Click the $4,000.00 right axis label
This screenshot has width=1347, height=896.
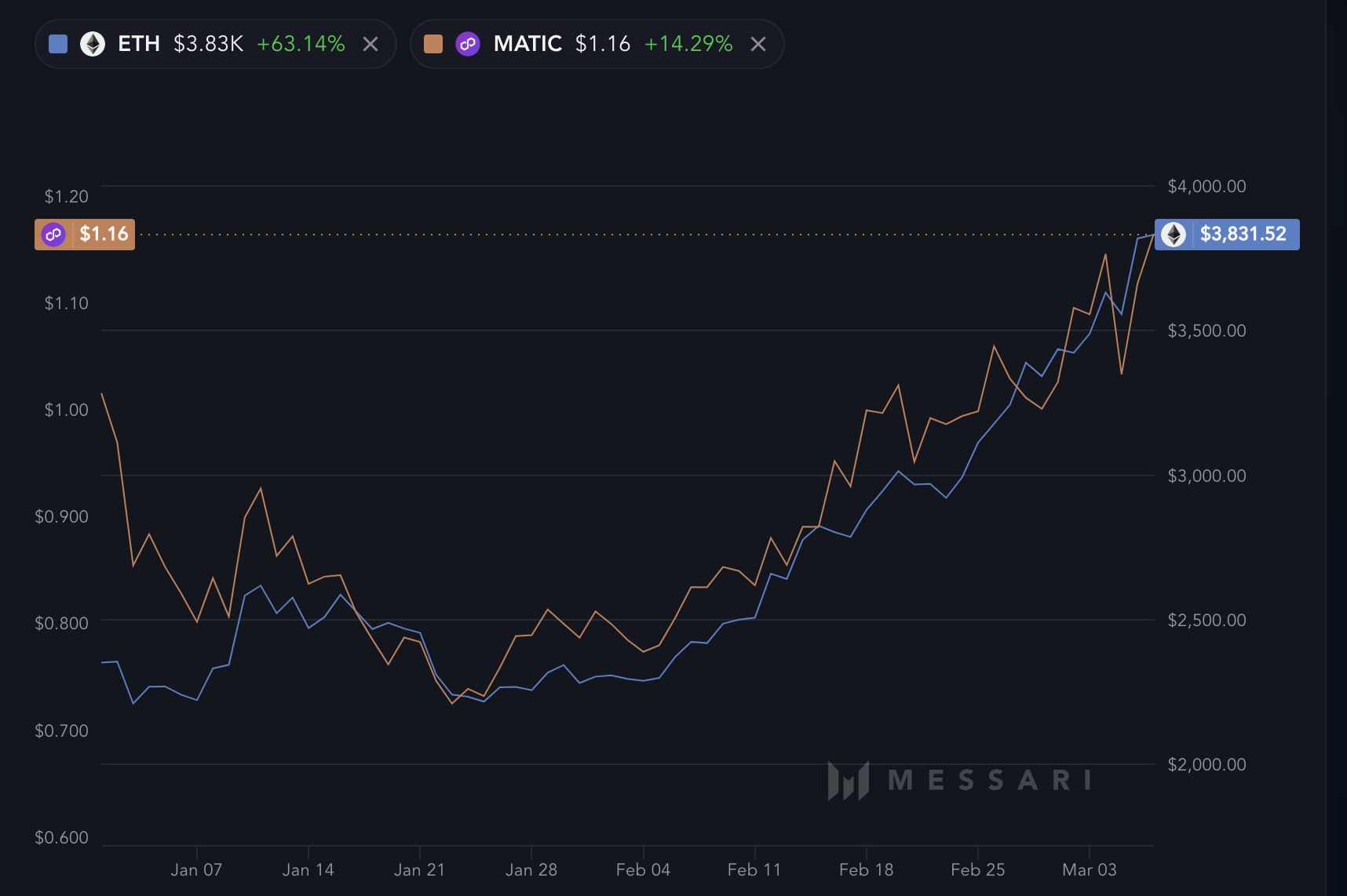1206,187
